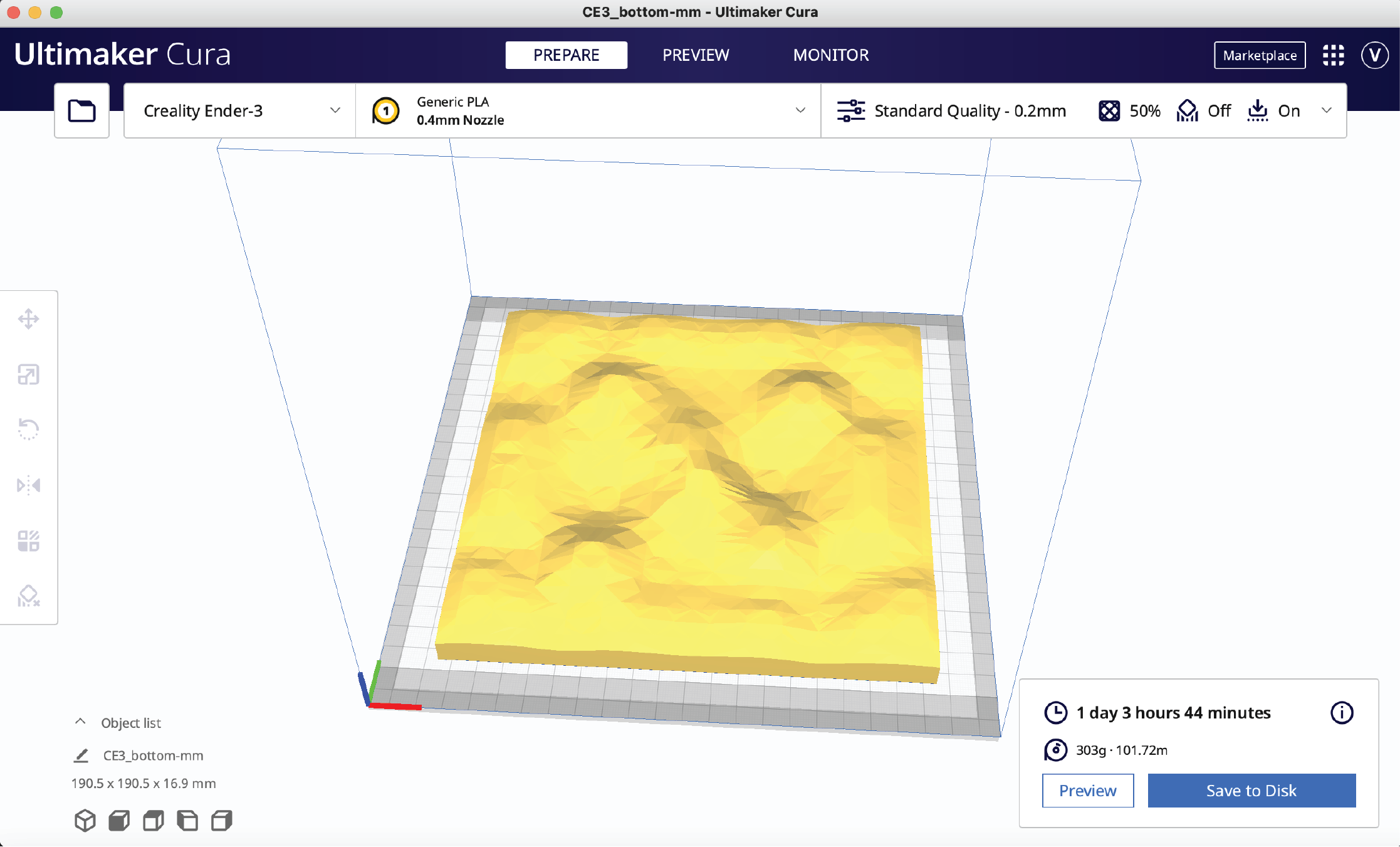The height and width of the screenshot is (847, 1400).
Task: Open the application switcher grid
Action: (1334, 55)
